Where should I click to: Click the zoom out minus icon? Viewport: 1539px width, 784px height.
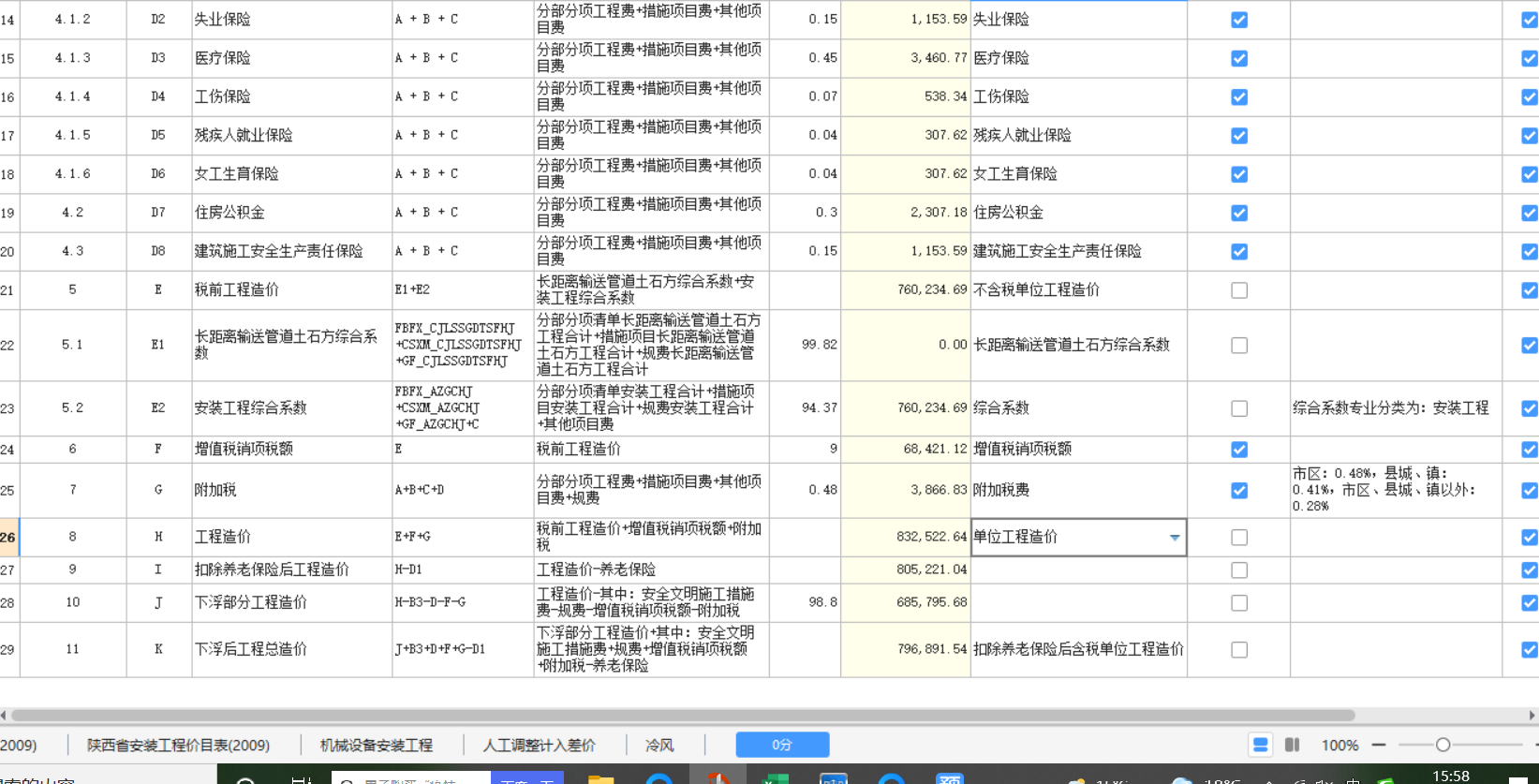1379,746
